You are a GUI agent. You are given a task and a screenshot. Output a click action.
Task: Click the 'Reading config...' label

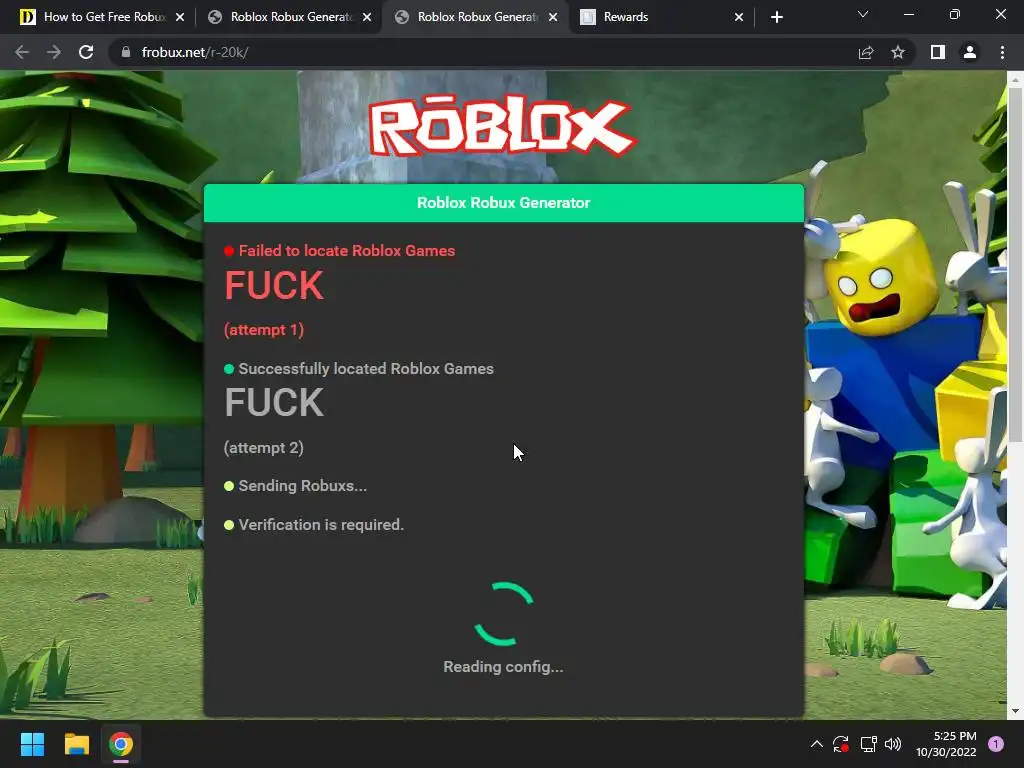pyautogui.click(x=504, y=667)
